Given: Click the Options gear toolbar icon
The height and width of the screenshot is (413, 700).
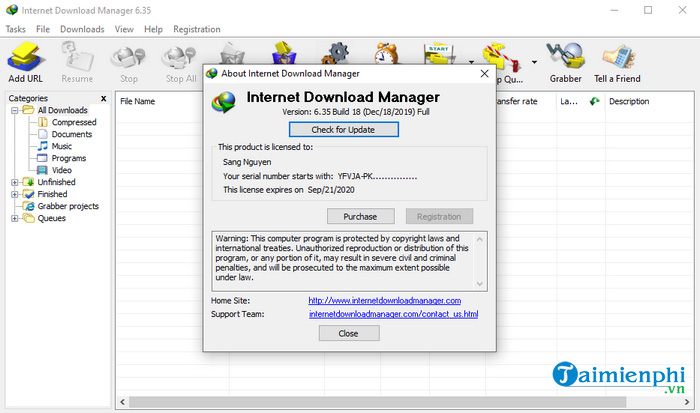Looking at the screenshot, I should 335,54.
